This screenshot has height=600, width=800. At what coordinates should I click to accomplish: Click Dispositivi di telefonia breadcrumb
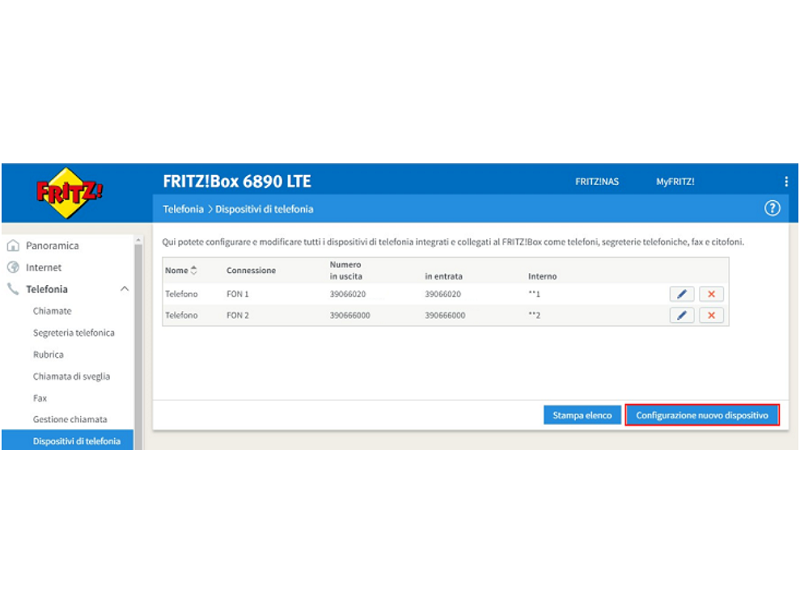coord(264,209)
